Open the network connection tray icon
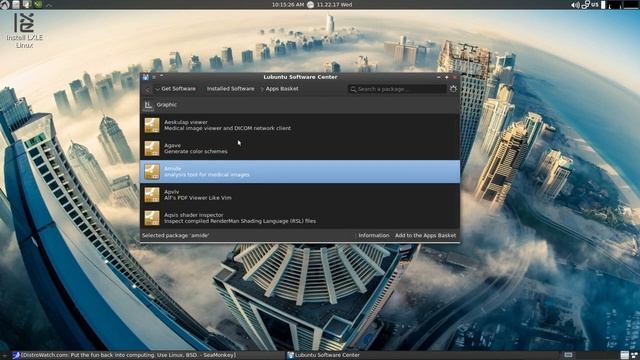 click(585, 5)
